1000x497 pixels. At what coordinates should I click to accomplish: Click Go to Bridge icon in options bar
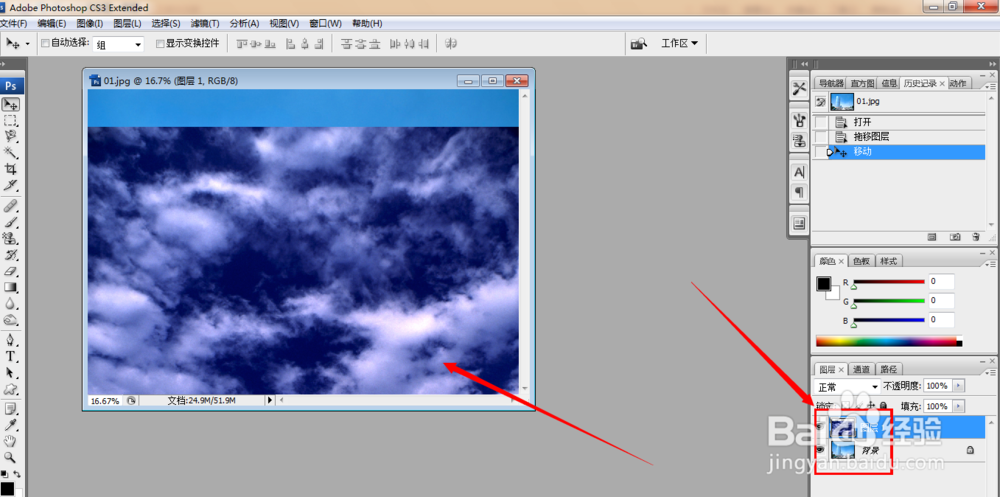click(638, 43)
